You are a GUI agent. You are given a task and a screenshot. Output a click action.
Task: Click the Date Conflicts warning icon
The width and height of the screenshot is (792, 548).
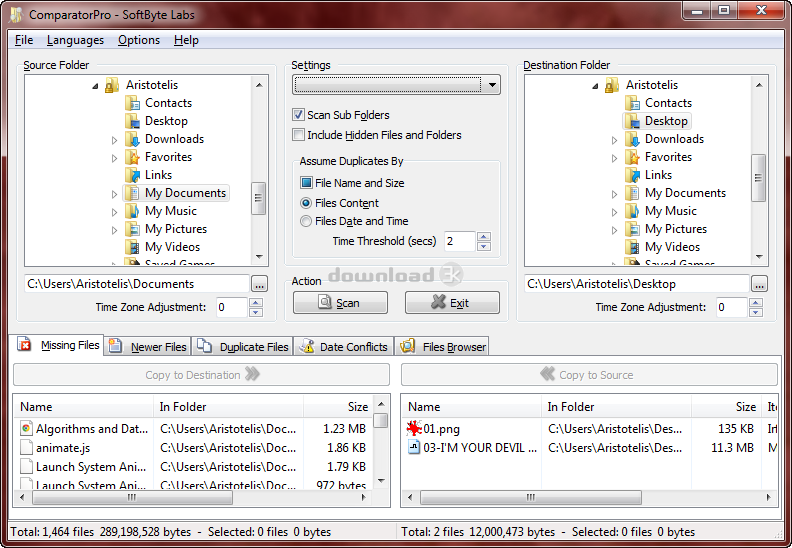click(307, 346)
